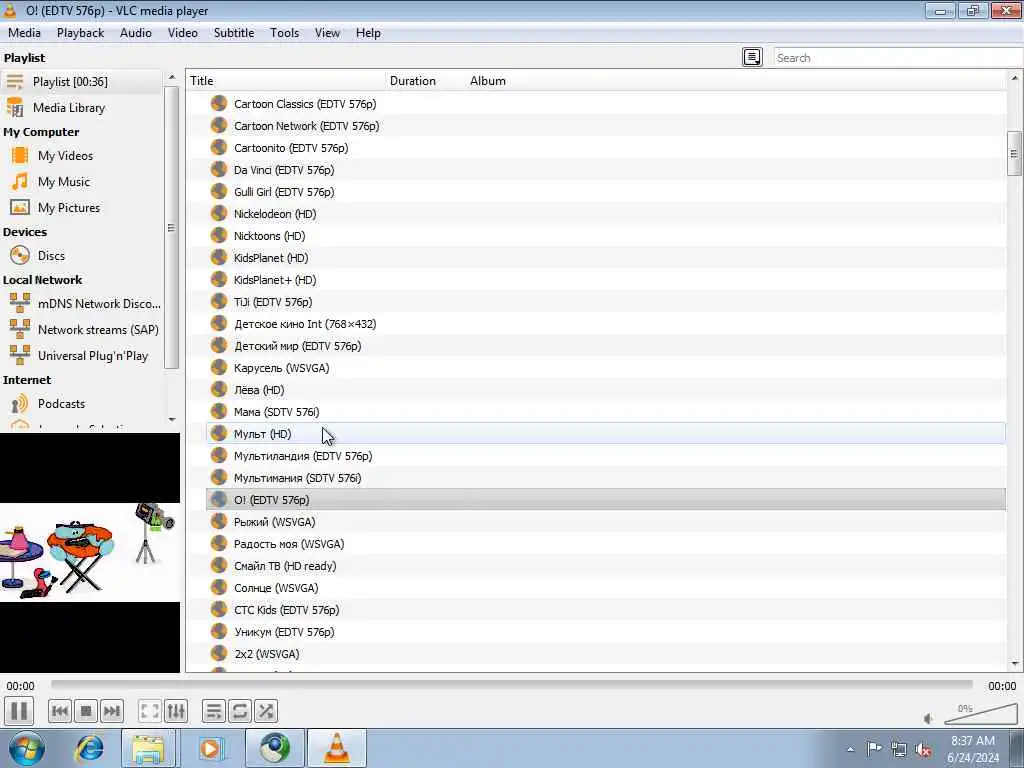The width and height of the screenshot is (1024, 768).
Task: Select Смайл ТВ (HD ready) entry
Action: pos(605,566)
